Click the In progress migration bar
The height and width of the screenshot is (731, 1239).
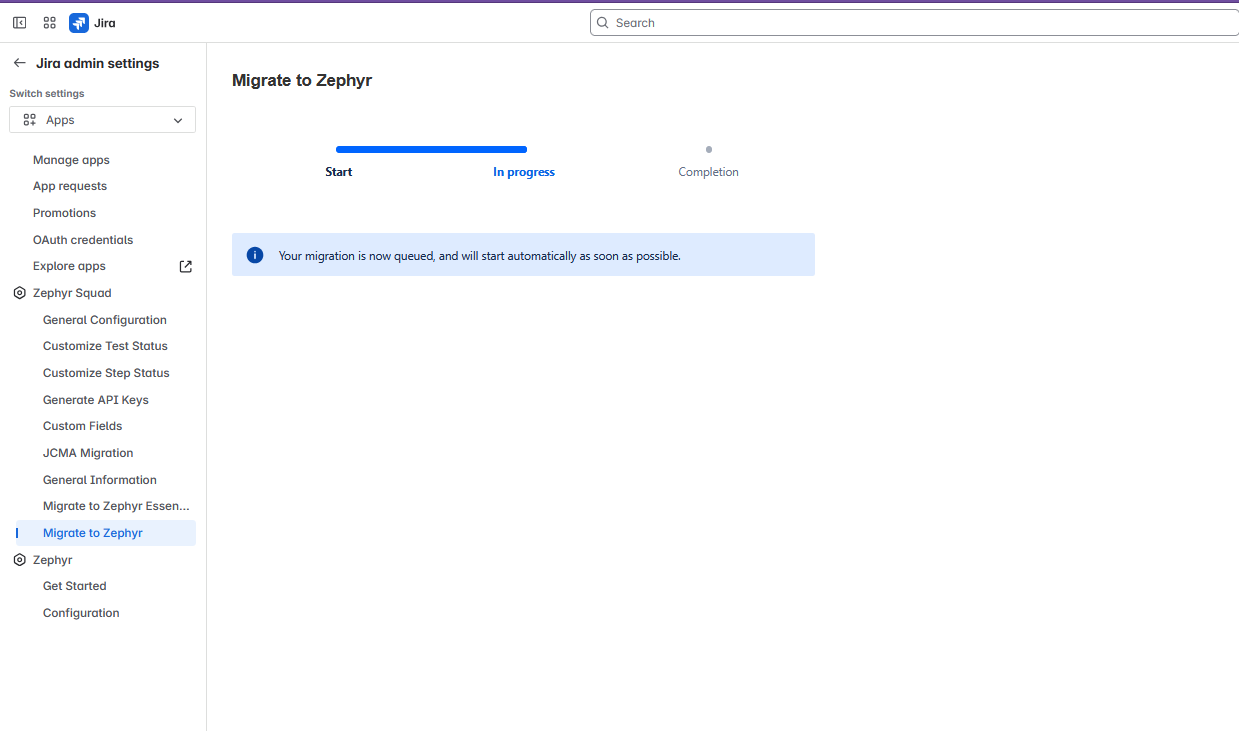coord(431,148)
